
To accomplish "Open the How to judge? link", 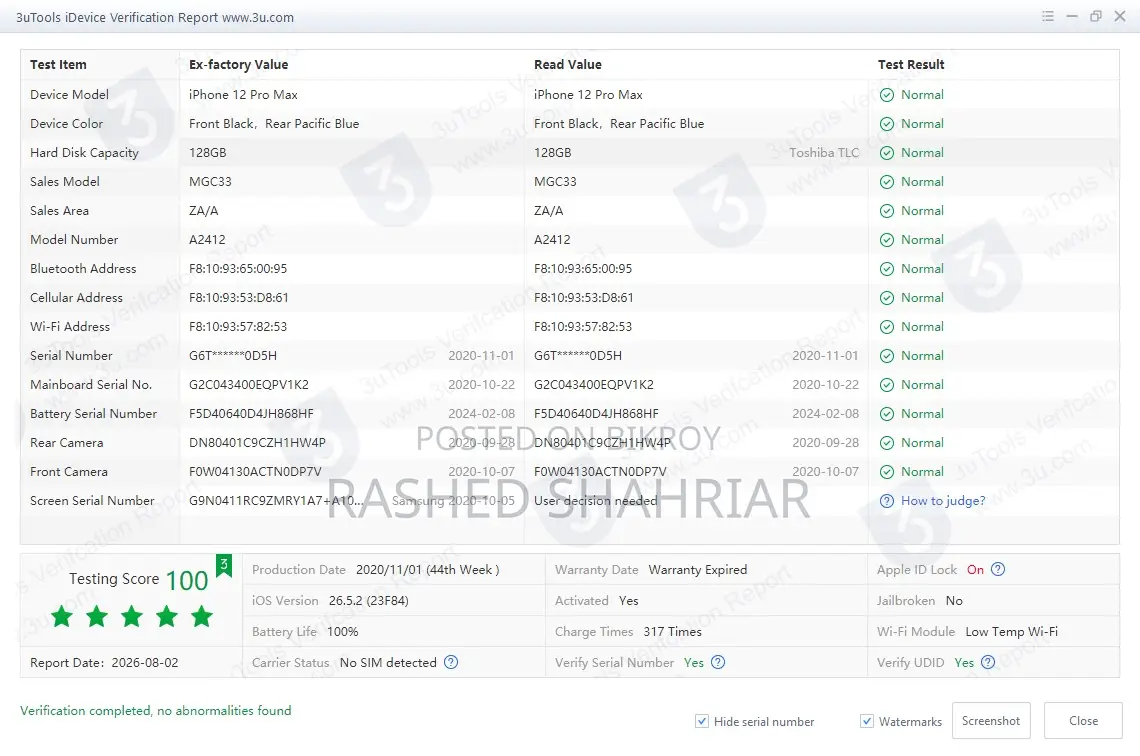I will pos(943,501).
